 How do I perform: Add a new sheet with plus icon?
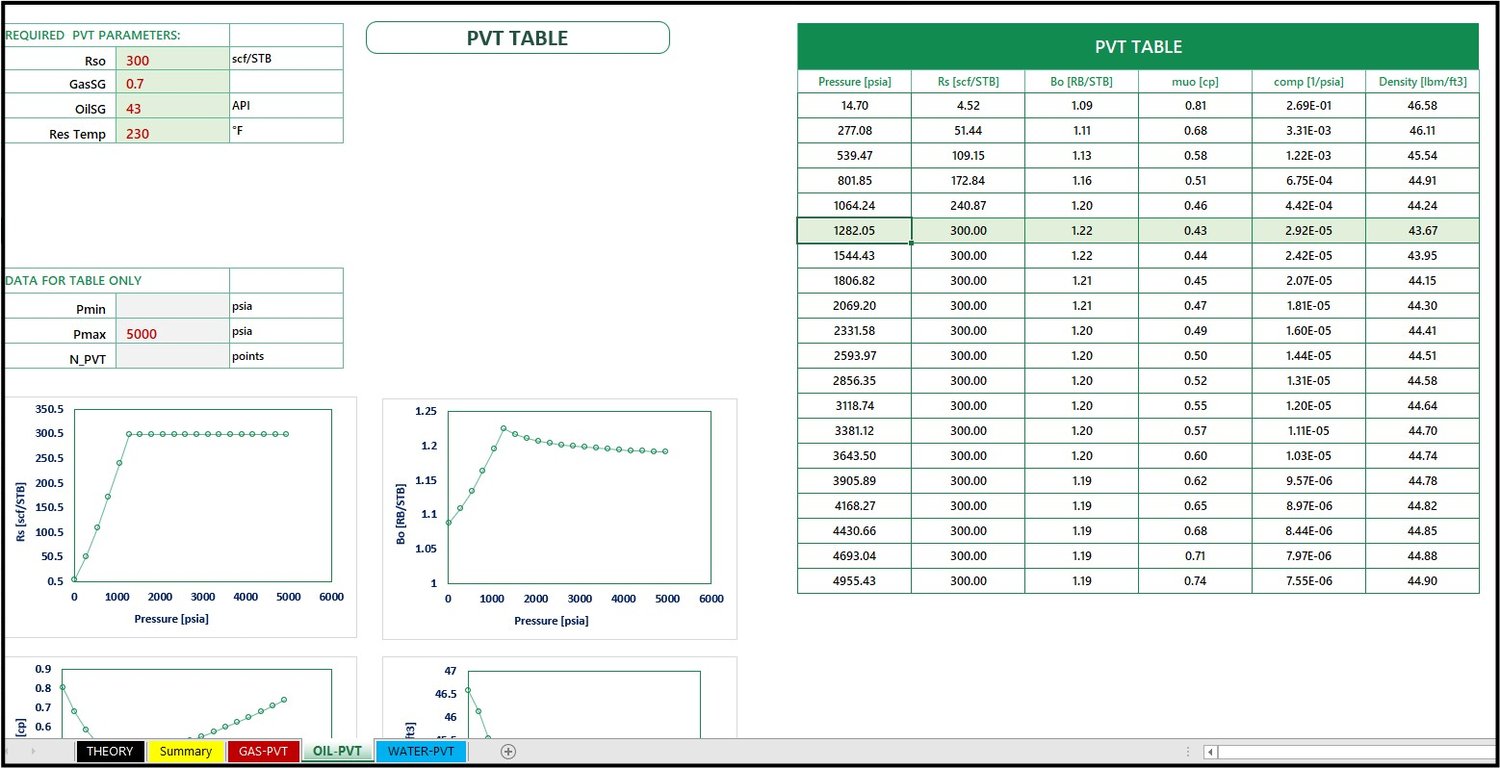(508, 751)
